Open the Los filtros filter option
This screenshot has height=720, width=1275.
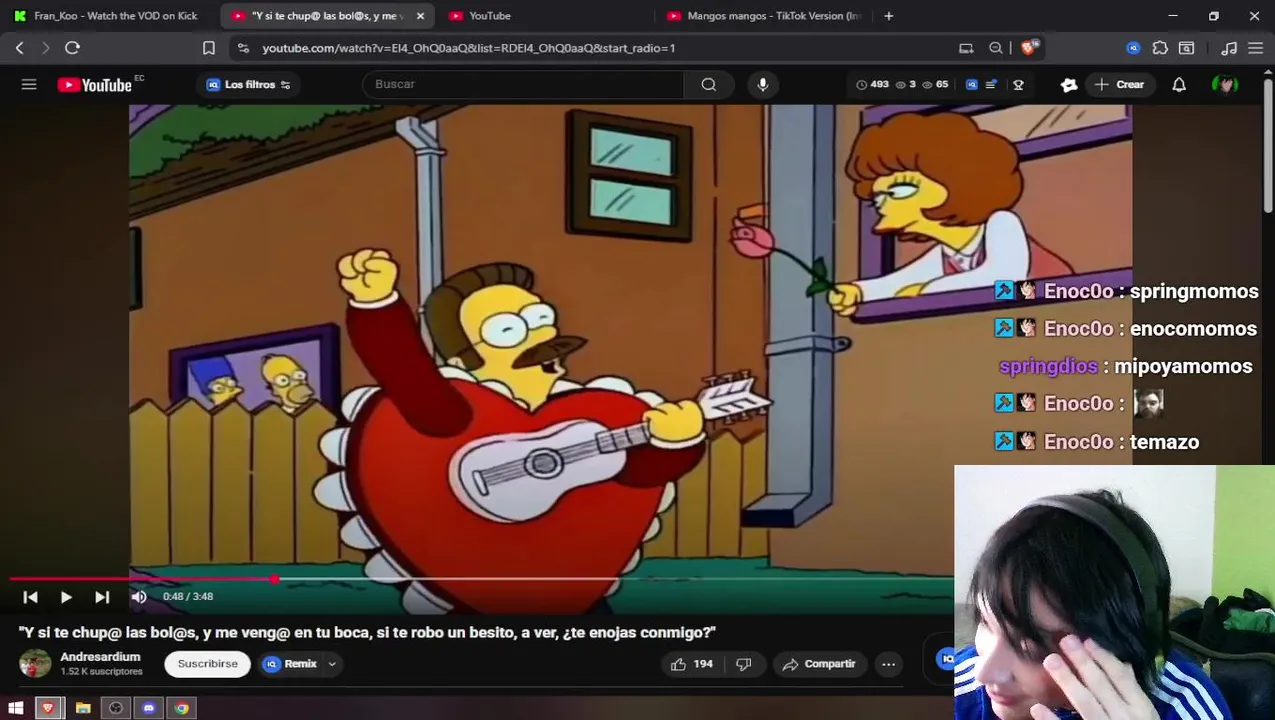248,85
